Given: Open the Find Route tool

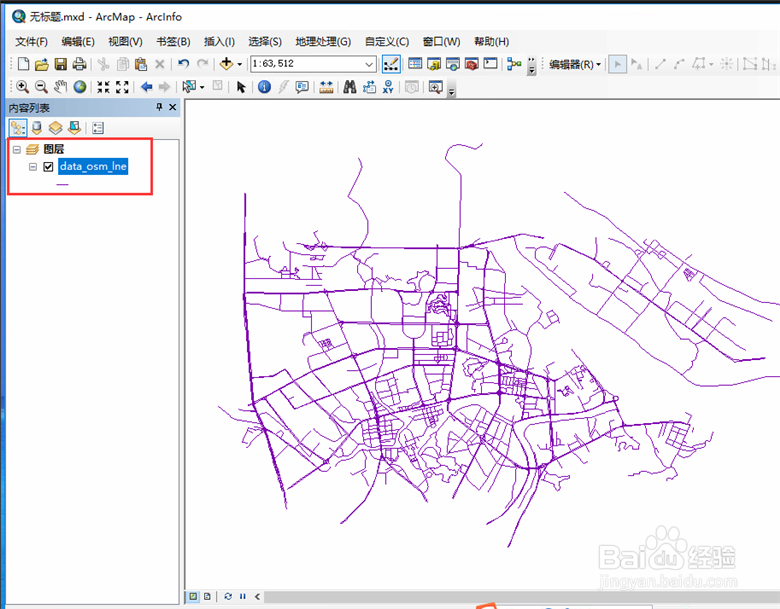Looking at the screenshot, I should pyautogui.click(x=369, y=87).
